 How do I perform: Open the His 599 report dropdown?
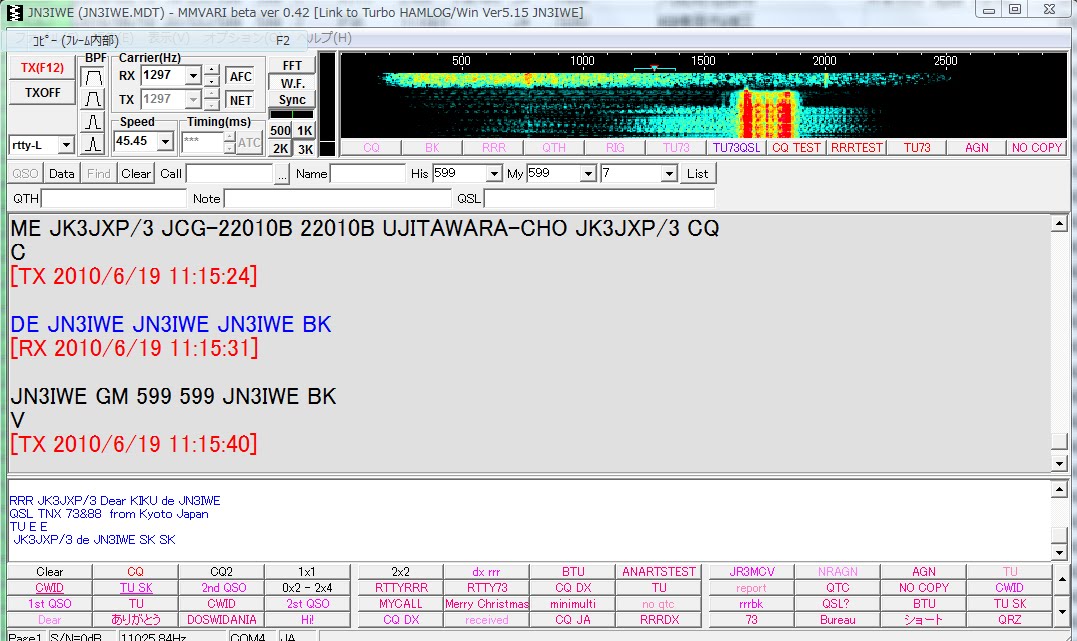494,174
